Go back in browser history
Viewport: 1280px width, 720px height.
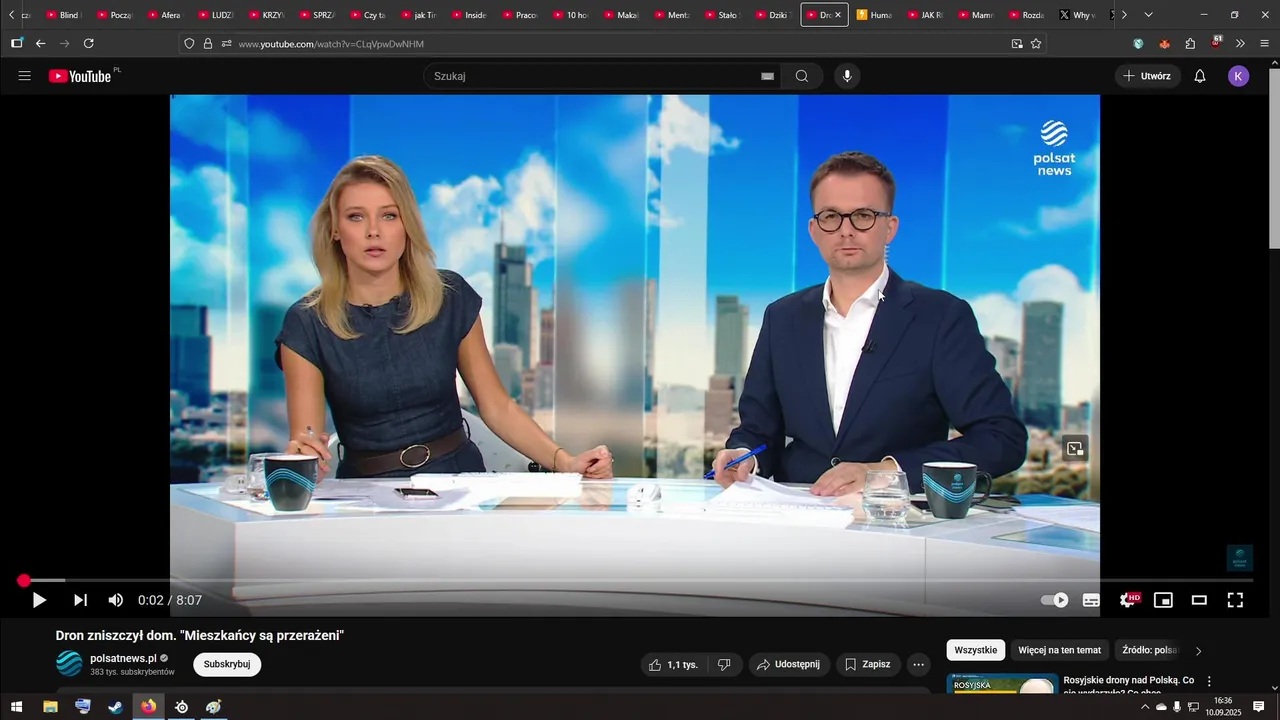click(x=41, y=44)
